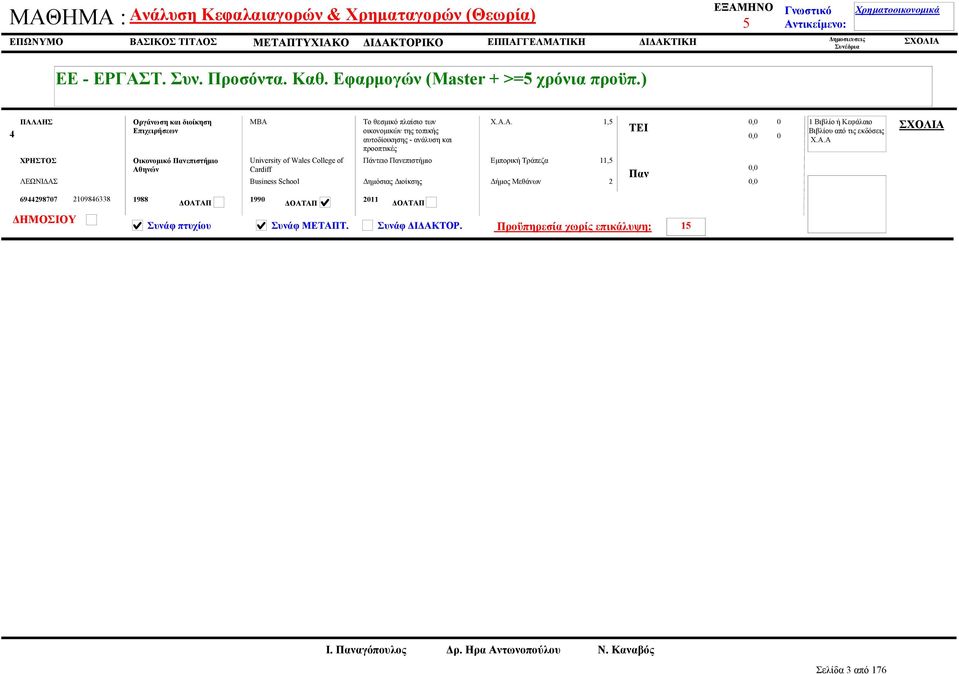Click Πάντειο Πανεπιστήμιο
Viewport: 959px width, 674px height.
click(x=398, y=161)
